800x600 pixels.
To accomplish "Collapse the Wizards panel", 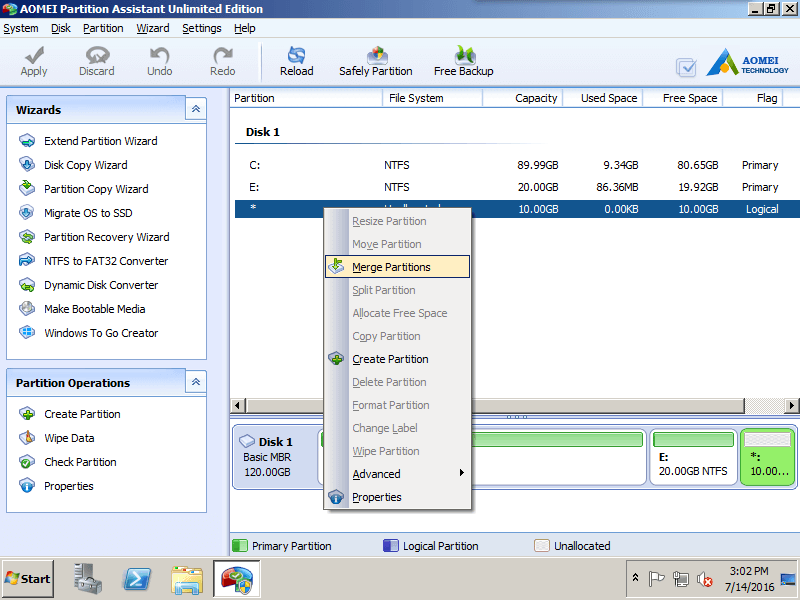I will (x=196, y=109).
